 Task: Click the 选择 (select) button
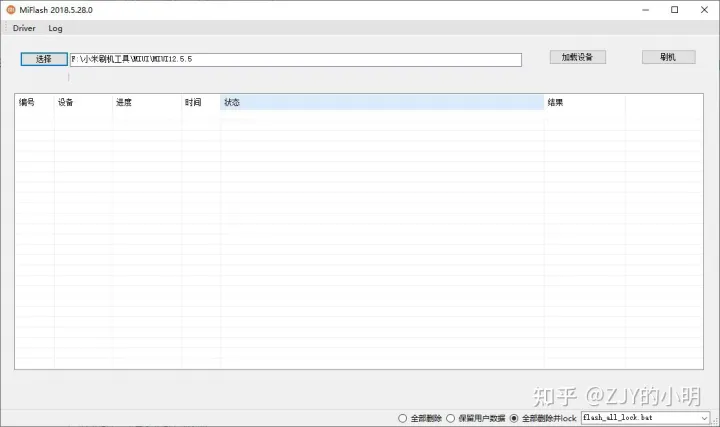pyautogui.click(x=44, y=59)
